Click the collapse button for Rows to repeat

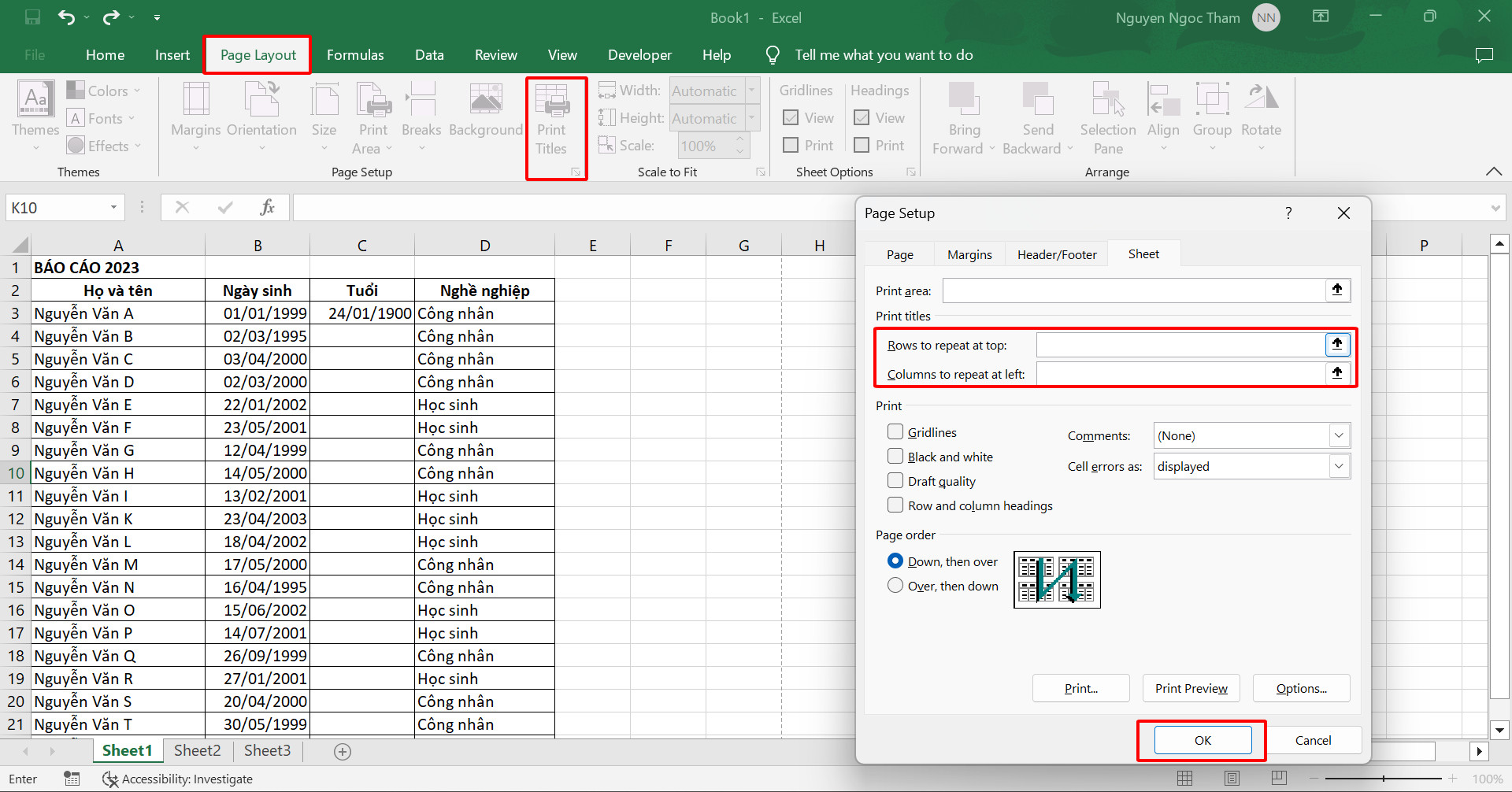click(1336, 344)
